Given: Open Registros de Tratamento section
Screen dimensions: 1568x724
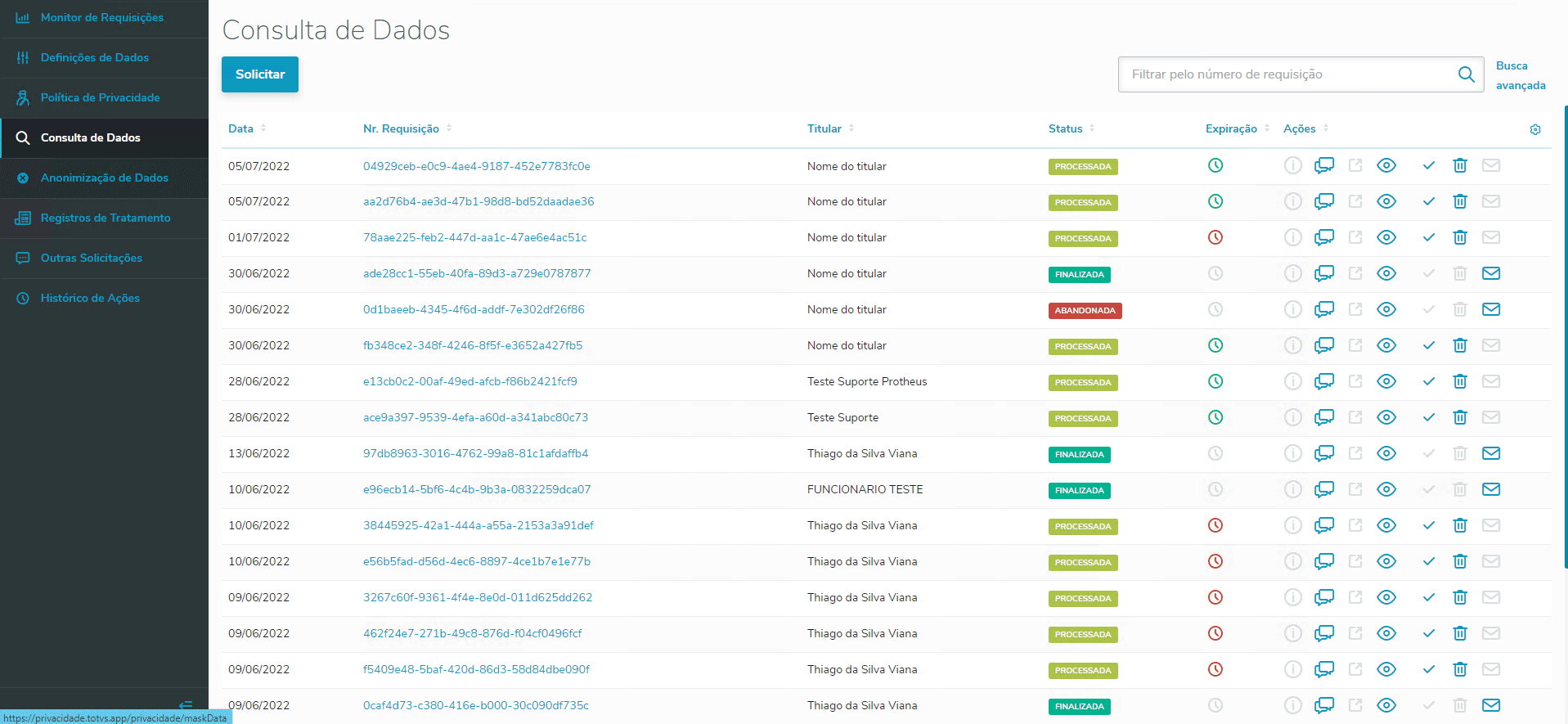Looking at the screenshot, I should [104, 218].
